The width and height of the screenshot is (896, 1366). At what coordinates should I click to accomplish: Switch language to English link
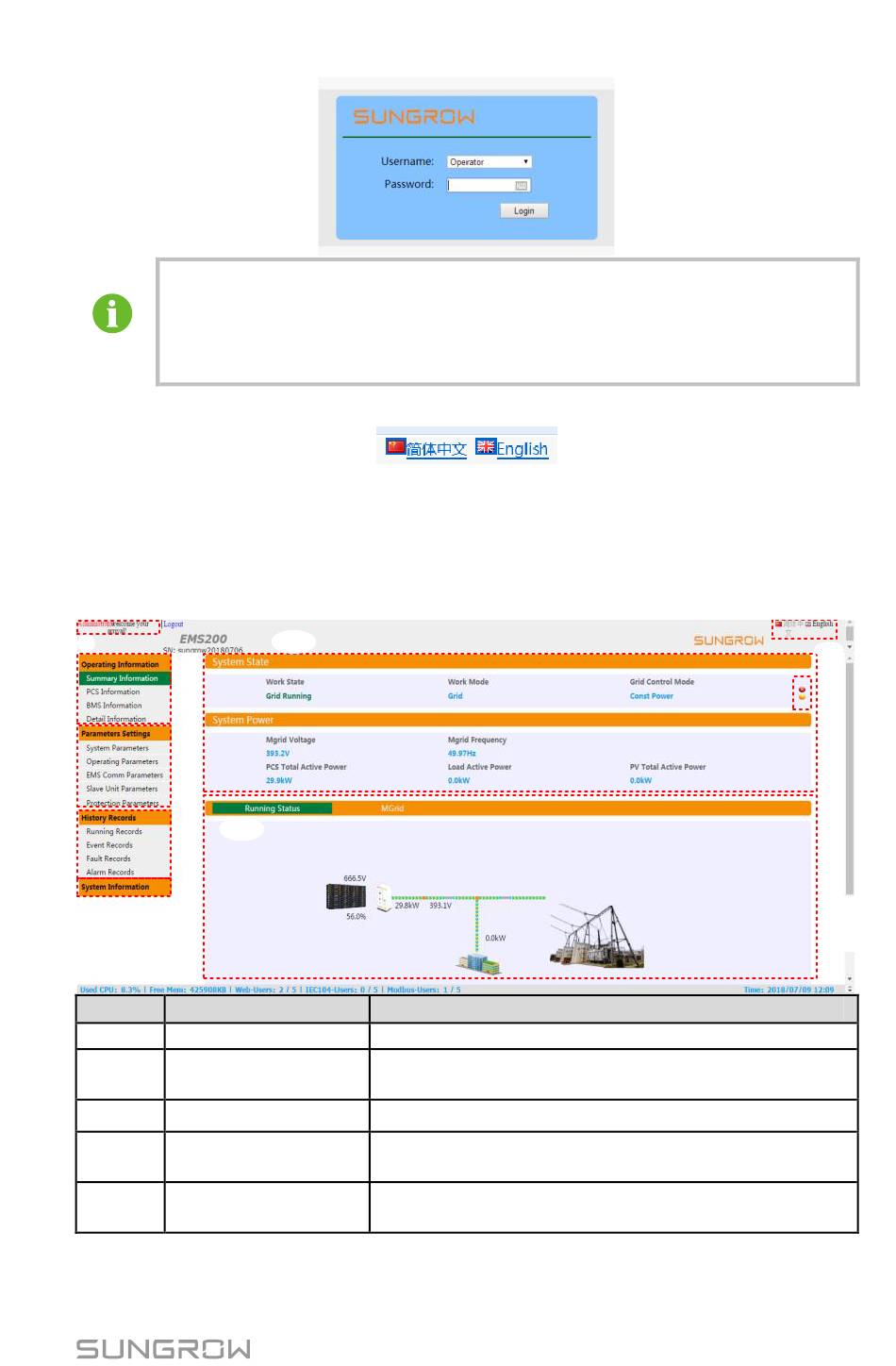(523, 449)
